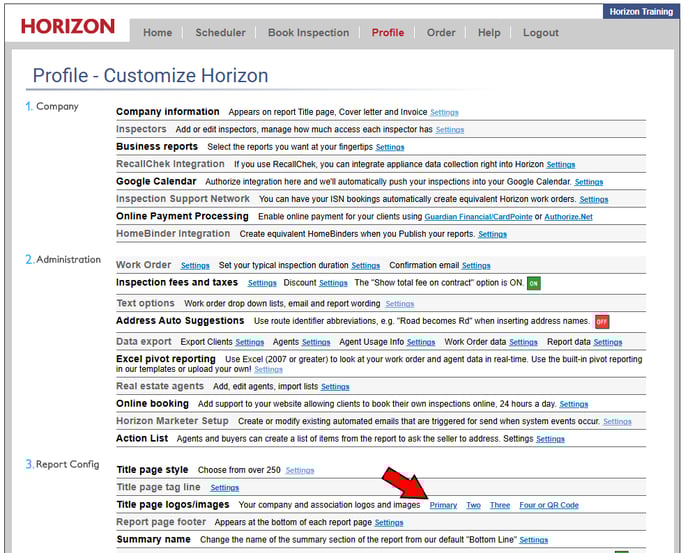Toggle Address Auto Suggestions OFF switch
Viewport: 688px width, 553px height.
tap(601, 322)
